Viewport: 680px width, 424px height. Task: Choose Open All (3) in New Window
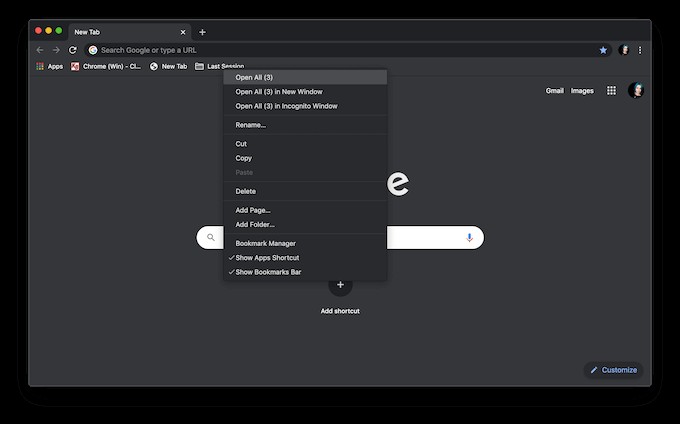(305, 92)
